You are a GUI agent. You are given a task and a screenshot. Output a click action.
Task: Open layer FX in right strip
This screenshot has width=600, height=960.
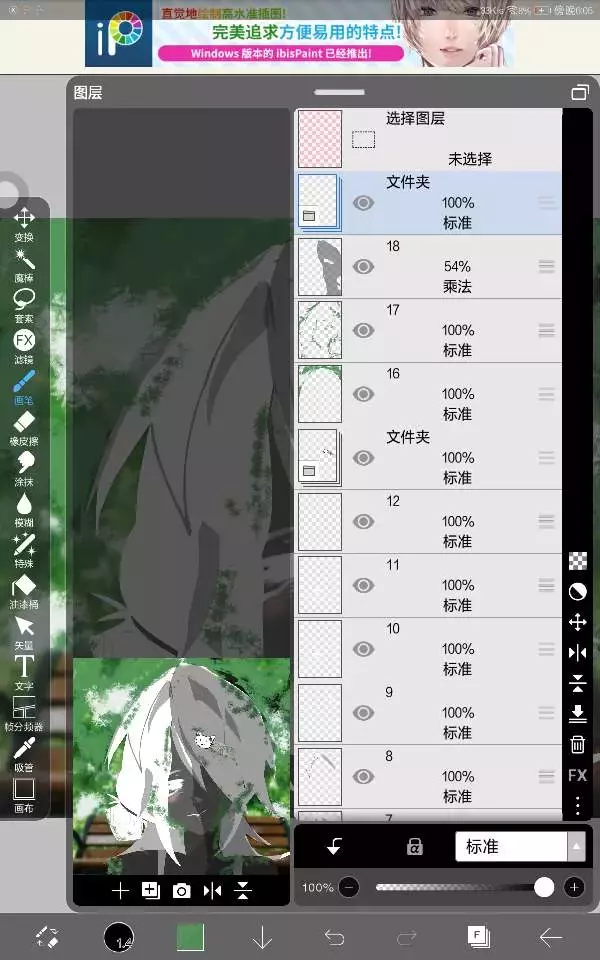pyautogui.click(x=577, y=775)
